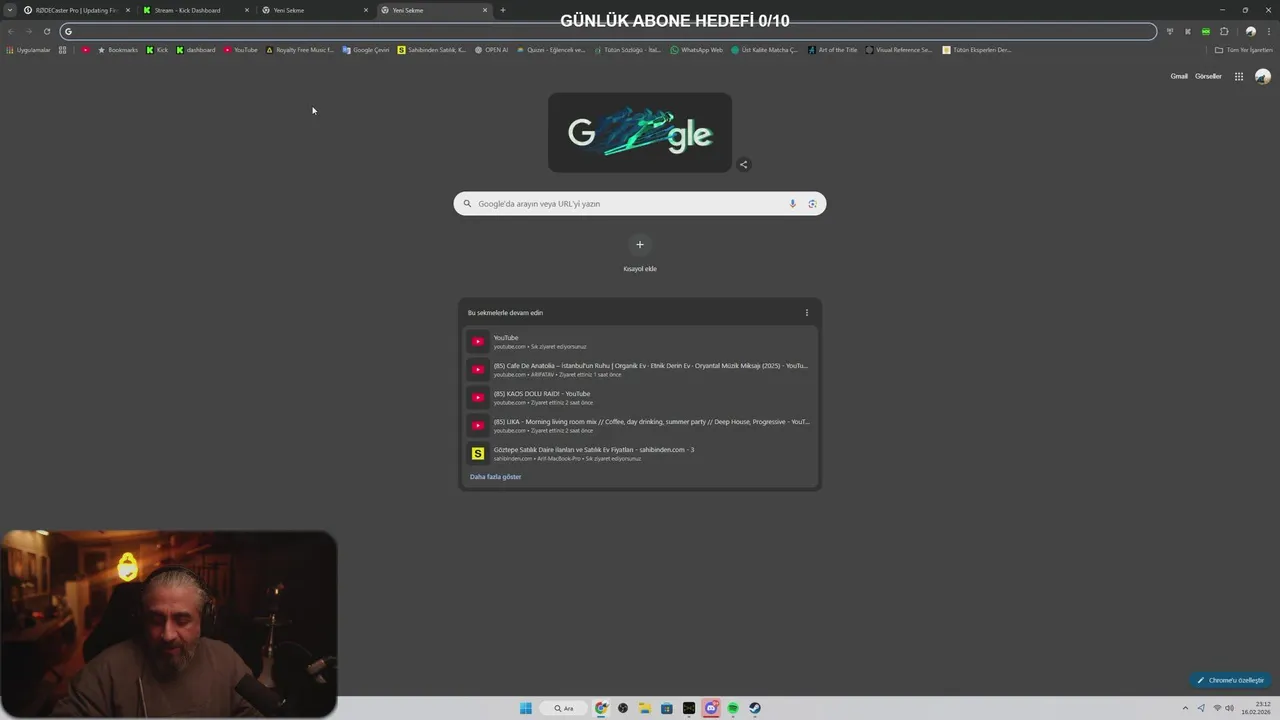Open the Kick bookmark
This screenshot has height=720, width=1280.
pos(157,50)
